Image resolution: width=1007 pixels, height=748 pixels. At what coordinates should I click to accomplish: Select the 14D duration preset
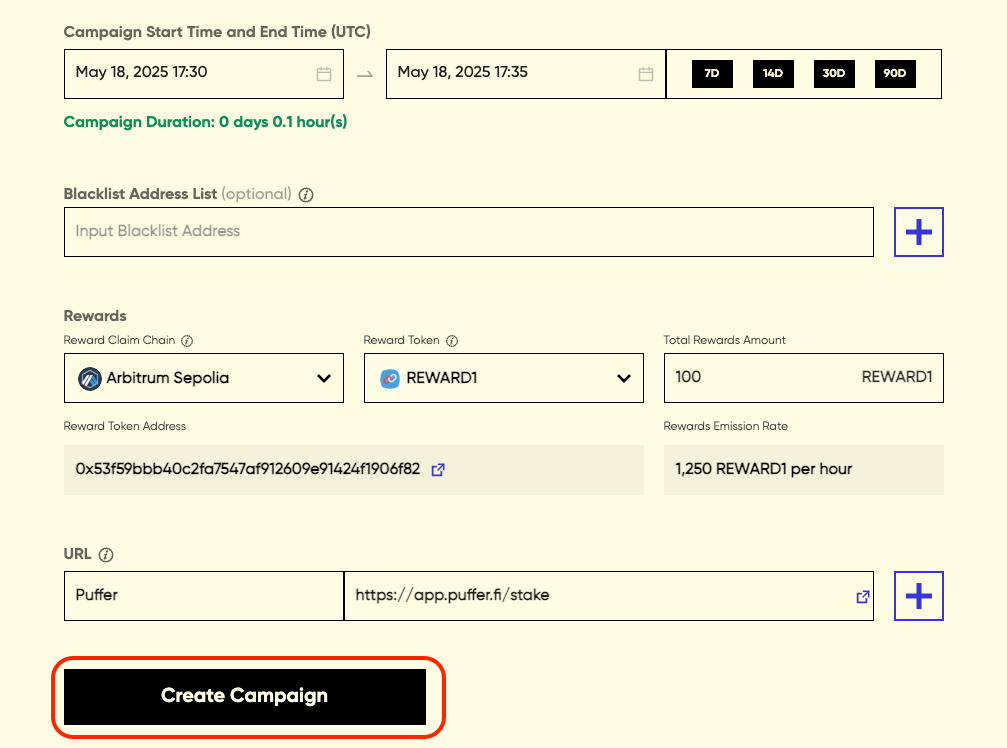[x=773, y=74]
